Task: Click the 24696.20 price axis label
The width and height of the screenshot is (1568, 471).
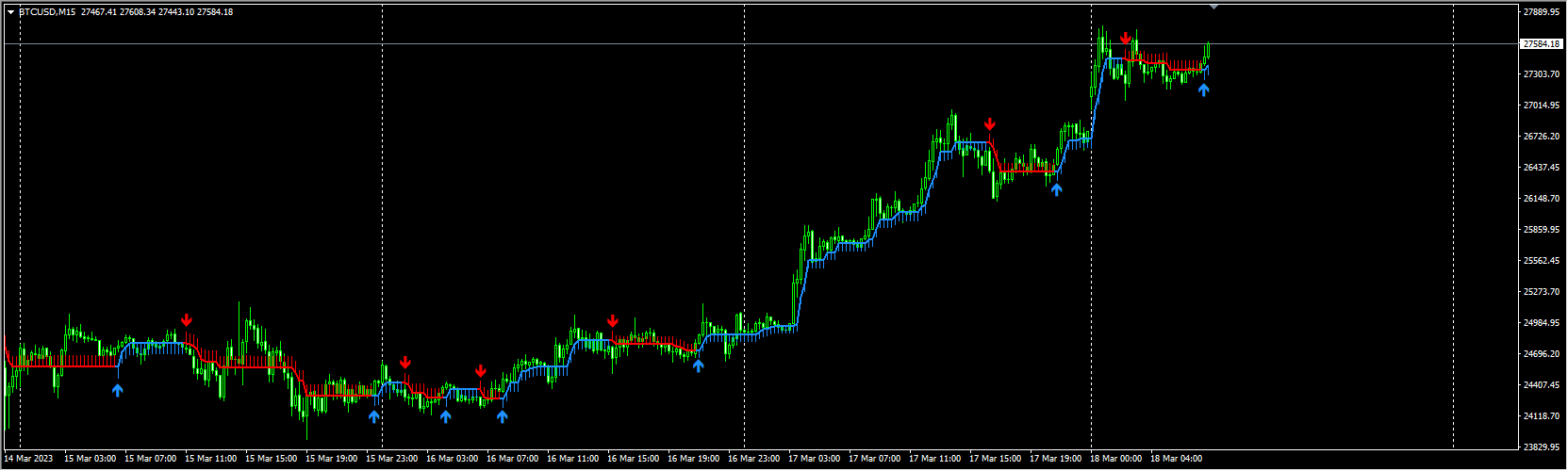Action: click(x=1540, y=354)
